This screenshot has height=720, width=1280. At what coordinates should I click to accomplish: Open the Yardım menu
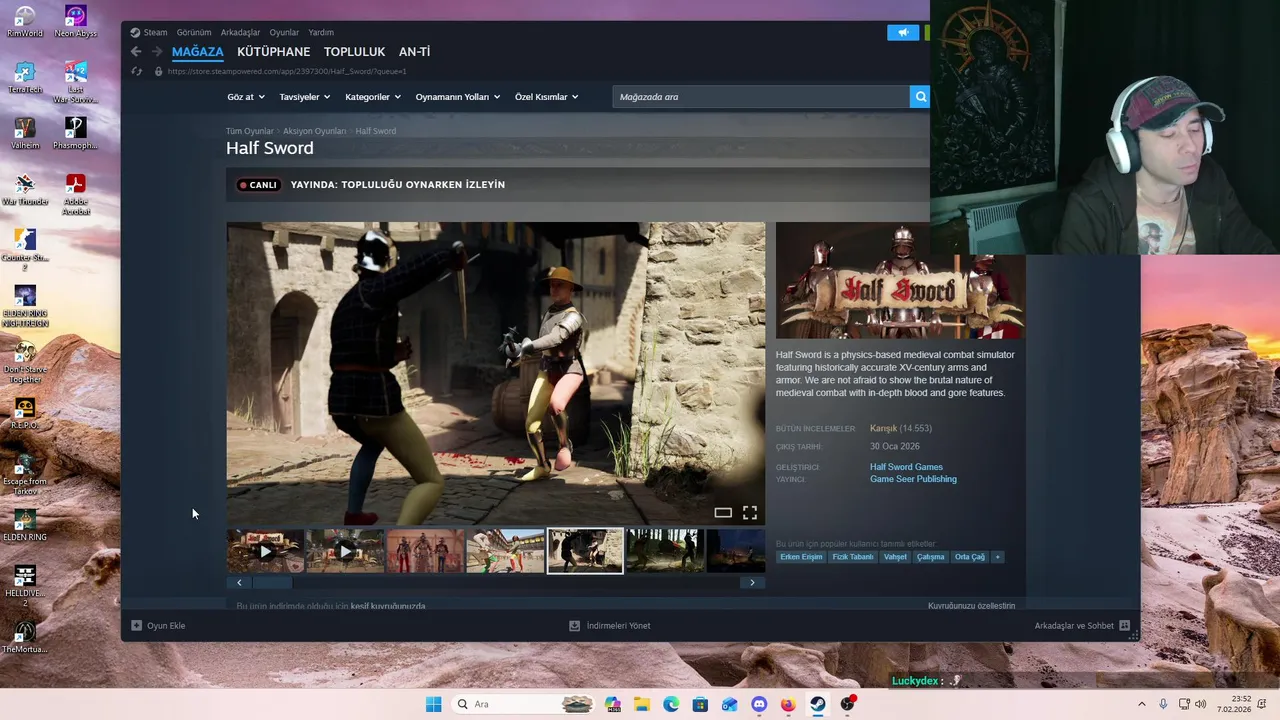coord(321,32)
